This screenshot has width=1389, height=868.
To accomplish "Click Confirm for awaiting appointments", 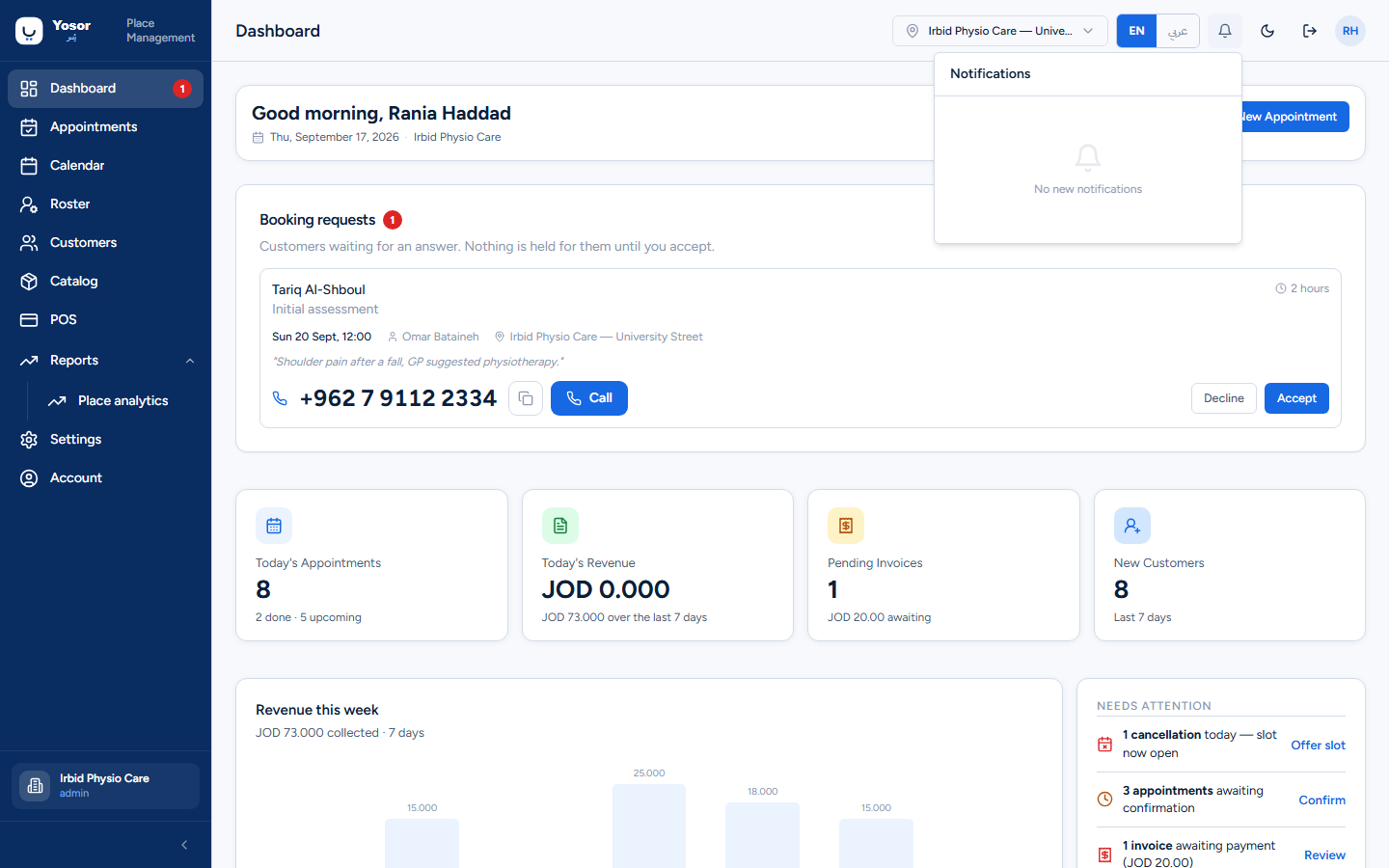I will tap(1321, 800).
